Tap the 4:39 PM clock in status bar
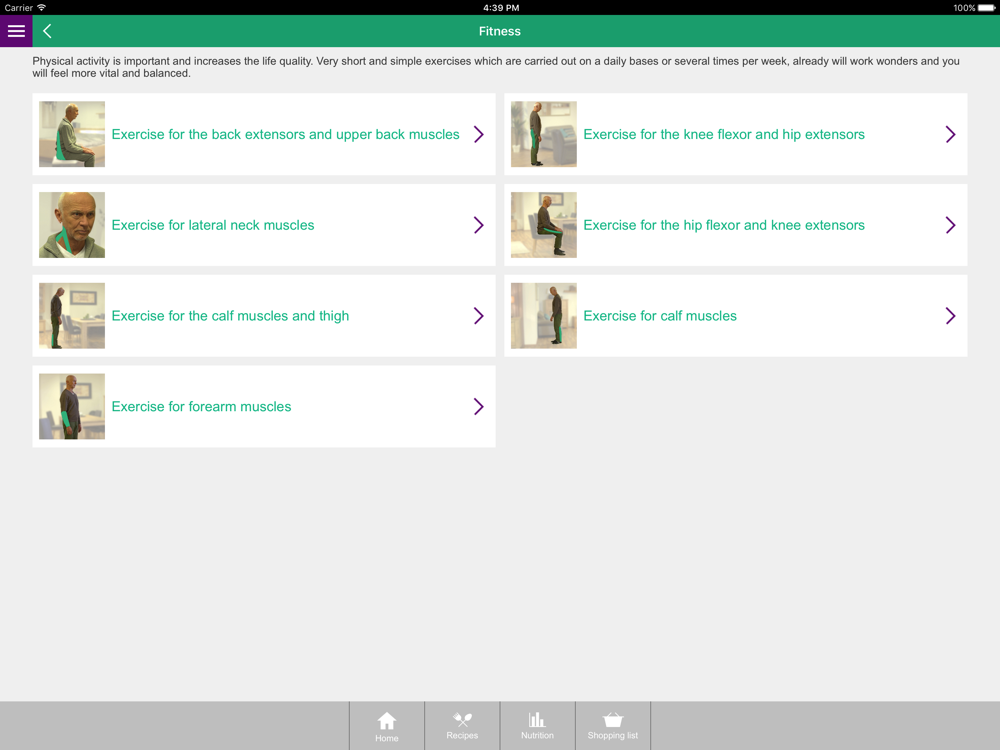The height and width of the screenshot is (750, 1000). click(x=501, y=8)
